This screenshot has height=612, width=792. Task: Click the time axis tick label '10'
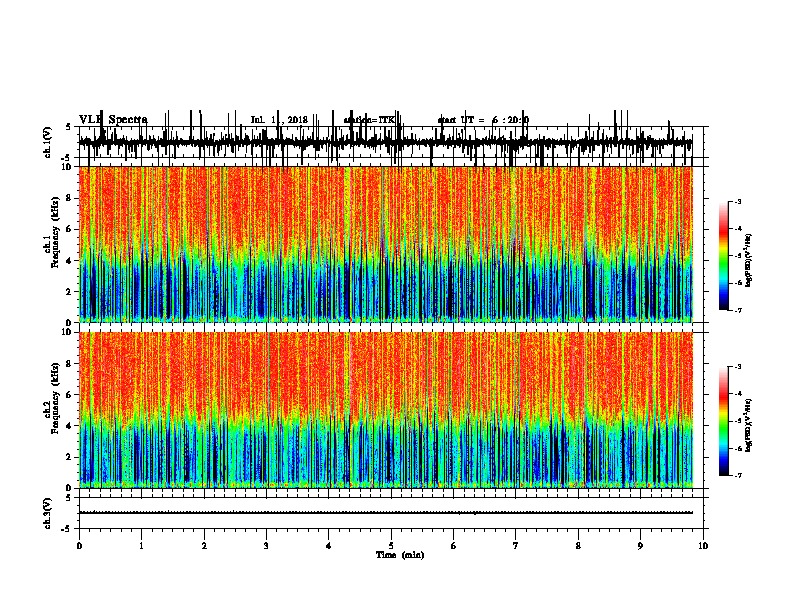[x=703, y=546]
